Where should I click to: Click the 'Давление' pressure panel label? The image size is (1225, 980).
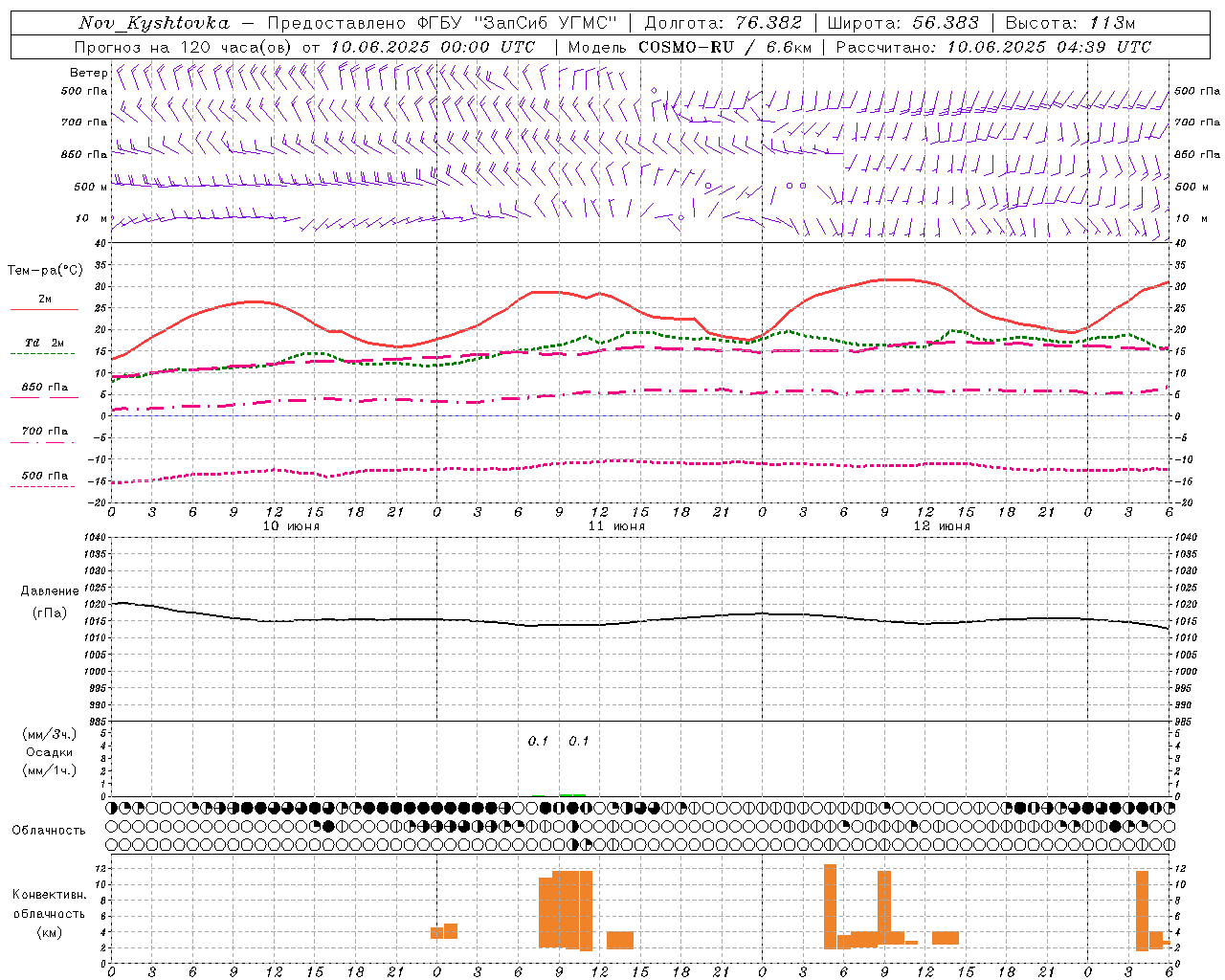[x=50, y=591]
